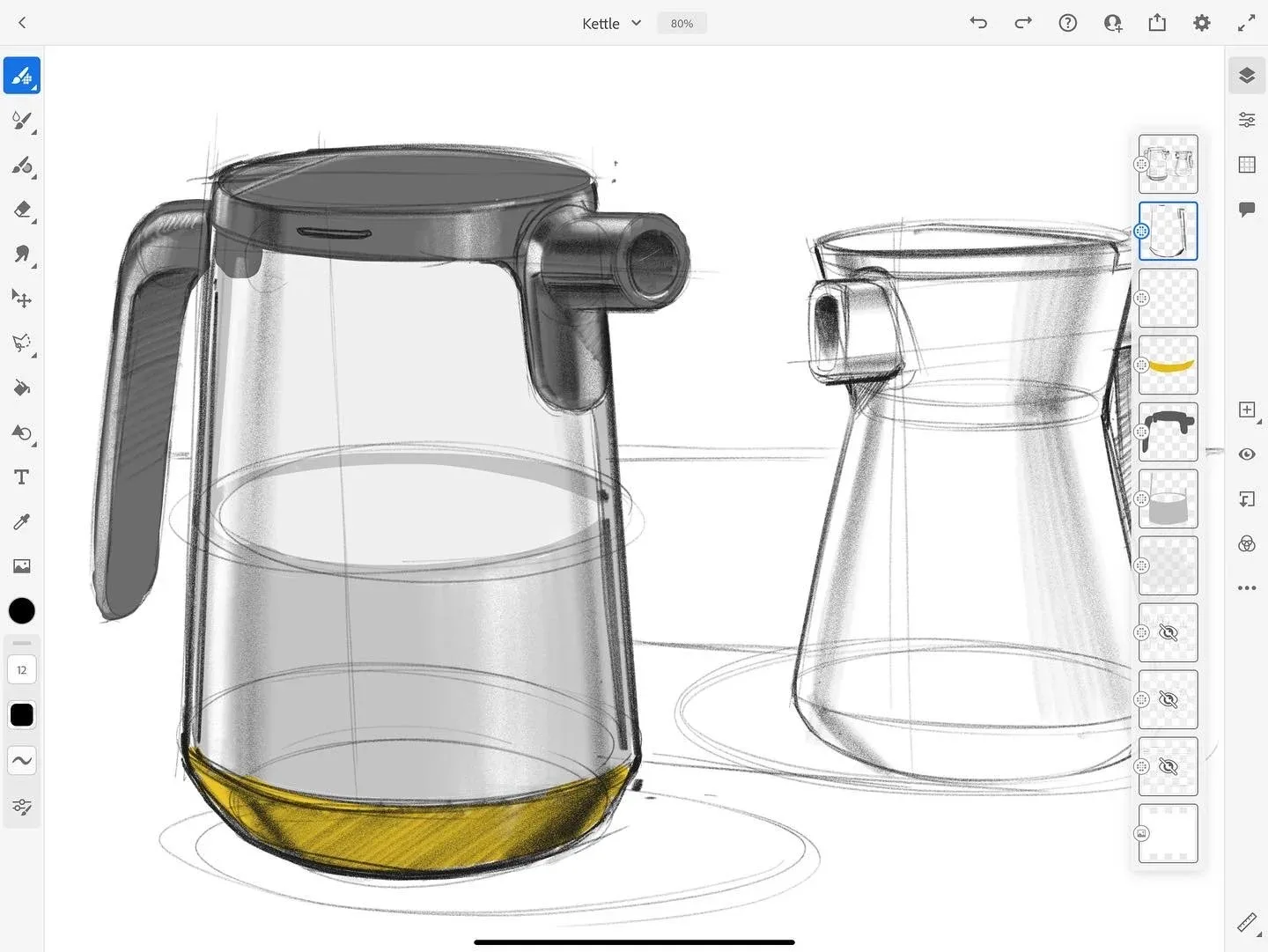The height and width of the screenshot is (952, 1268).
Task: Select the Pixel Brushes tool
Action: click(22, 76)
